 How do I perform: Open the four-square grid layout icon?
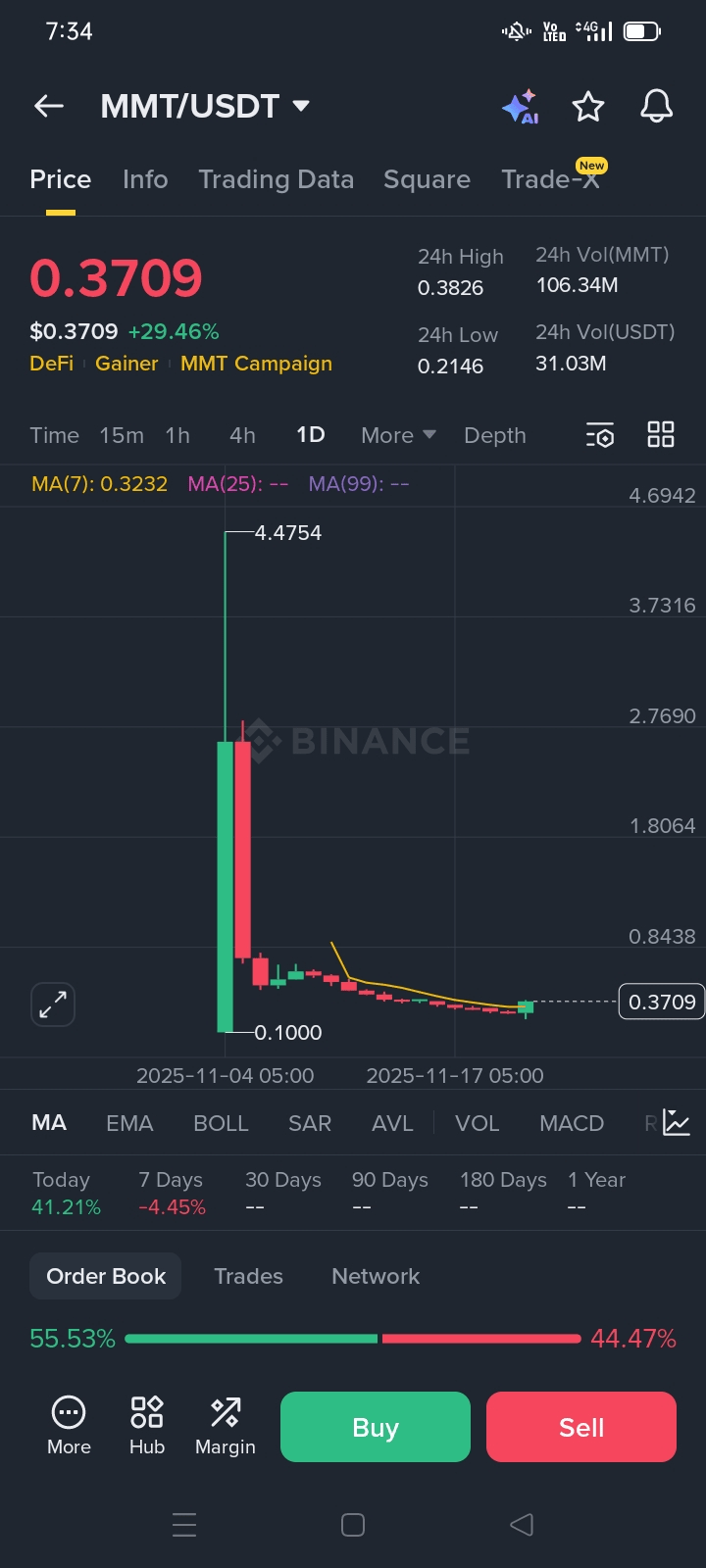click(x=661, y=435)
